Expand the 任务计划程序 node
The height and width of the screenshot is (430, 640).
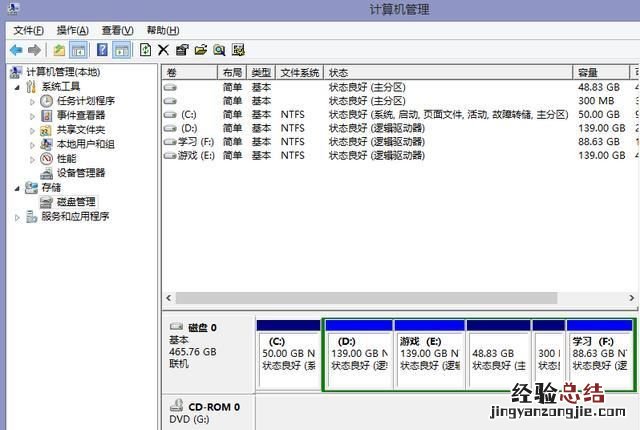[x=32, y=101]
